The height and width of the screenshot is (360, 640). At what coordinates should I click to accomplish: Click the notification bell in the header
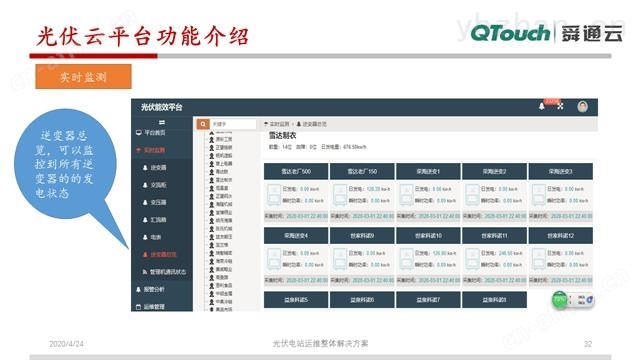click(542, 107)
